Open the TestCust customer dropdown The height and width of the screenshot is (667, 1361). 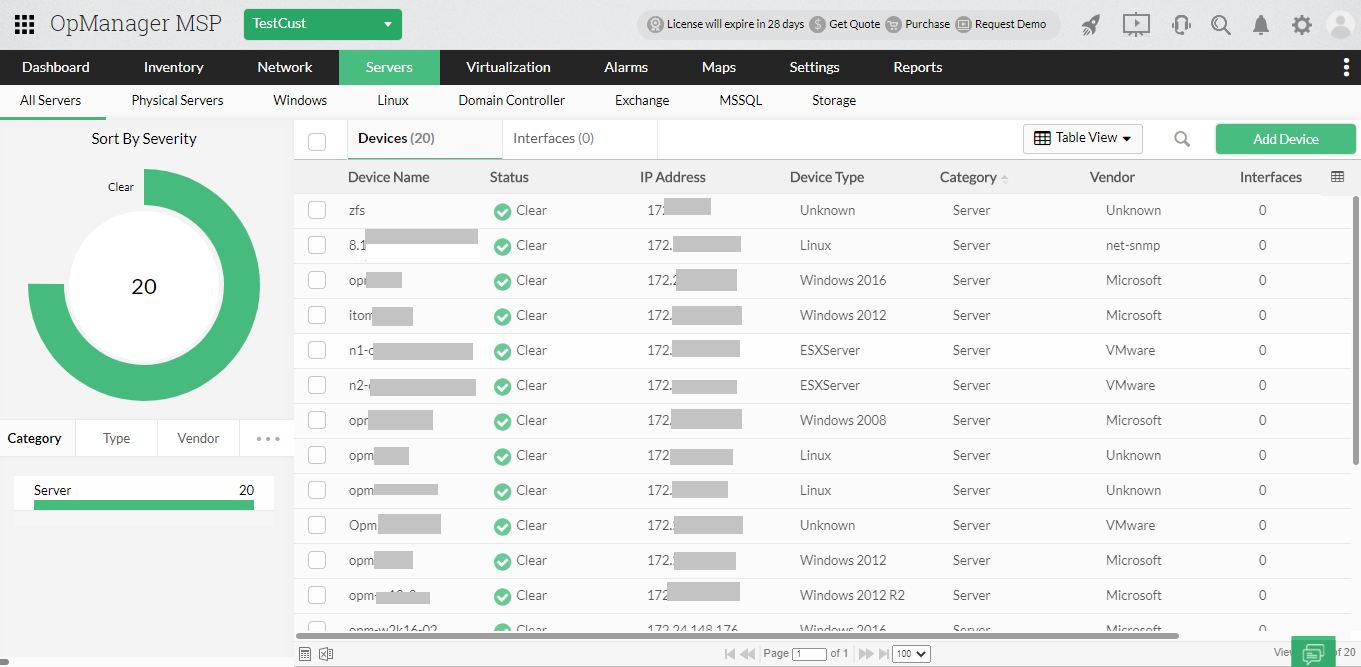point(323,24)
